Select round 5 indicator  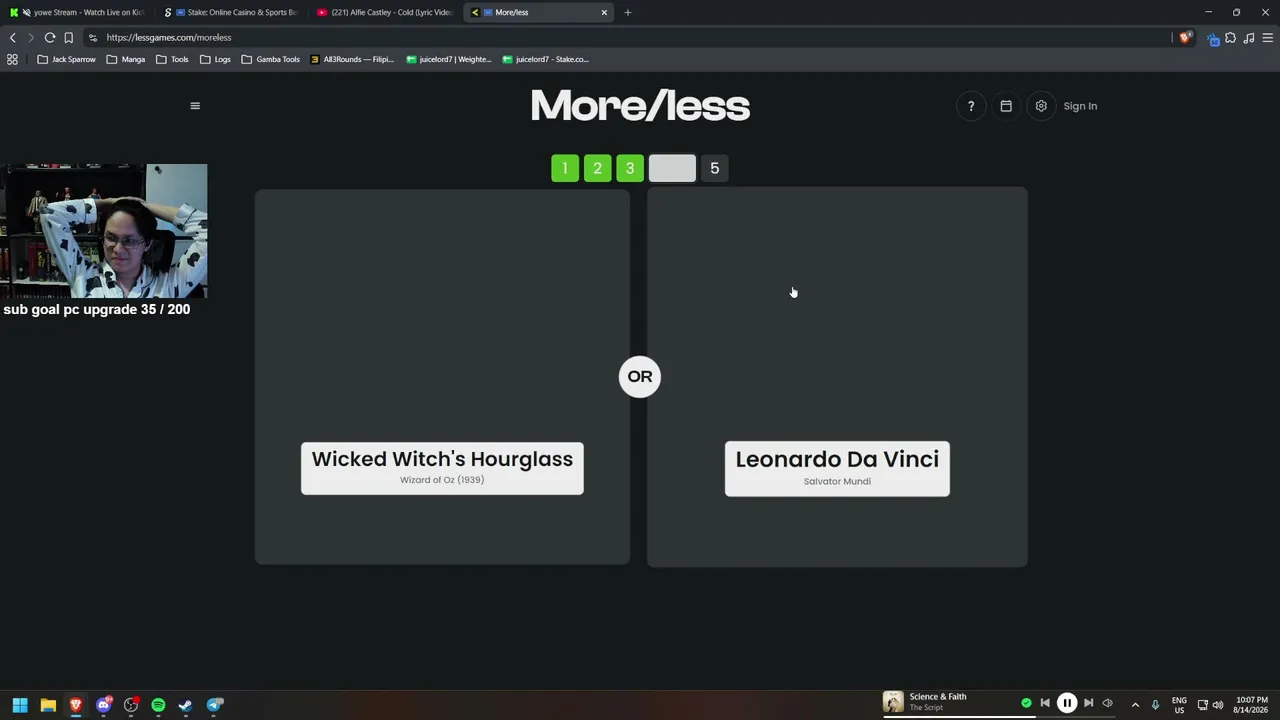(714, 168)
